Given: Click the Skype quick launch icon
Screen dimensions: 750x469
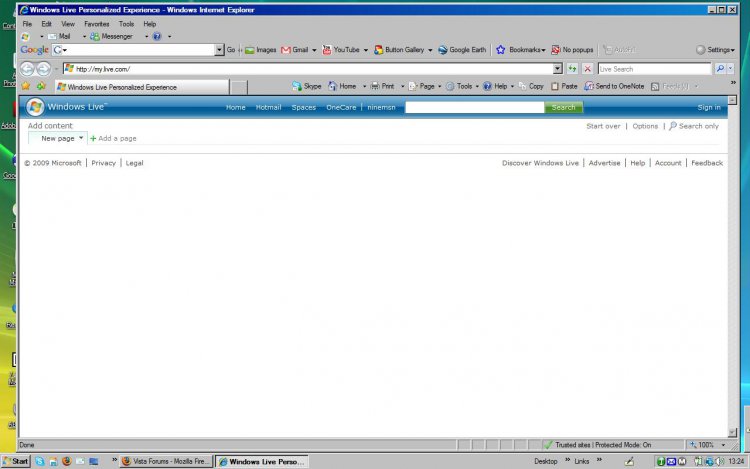Looking at the screenshot, I should click(x=39, y=461).
